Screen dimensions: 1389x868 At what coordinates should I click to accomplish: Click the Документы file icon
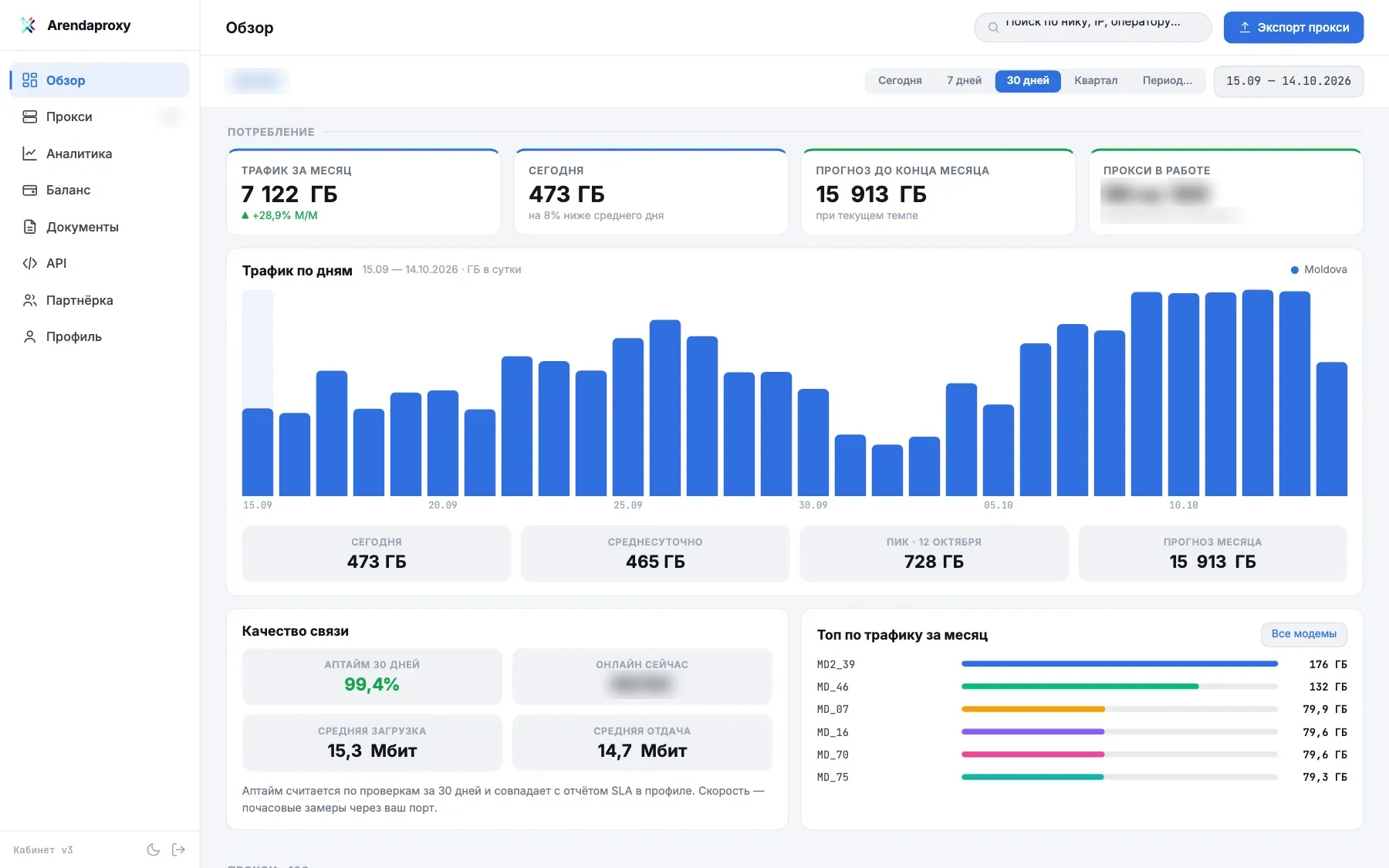(x=29, y=227)
